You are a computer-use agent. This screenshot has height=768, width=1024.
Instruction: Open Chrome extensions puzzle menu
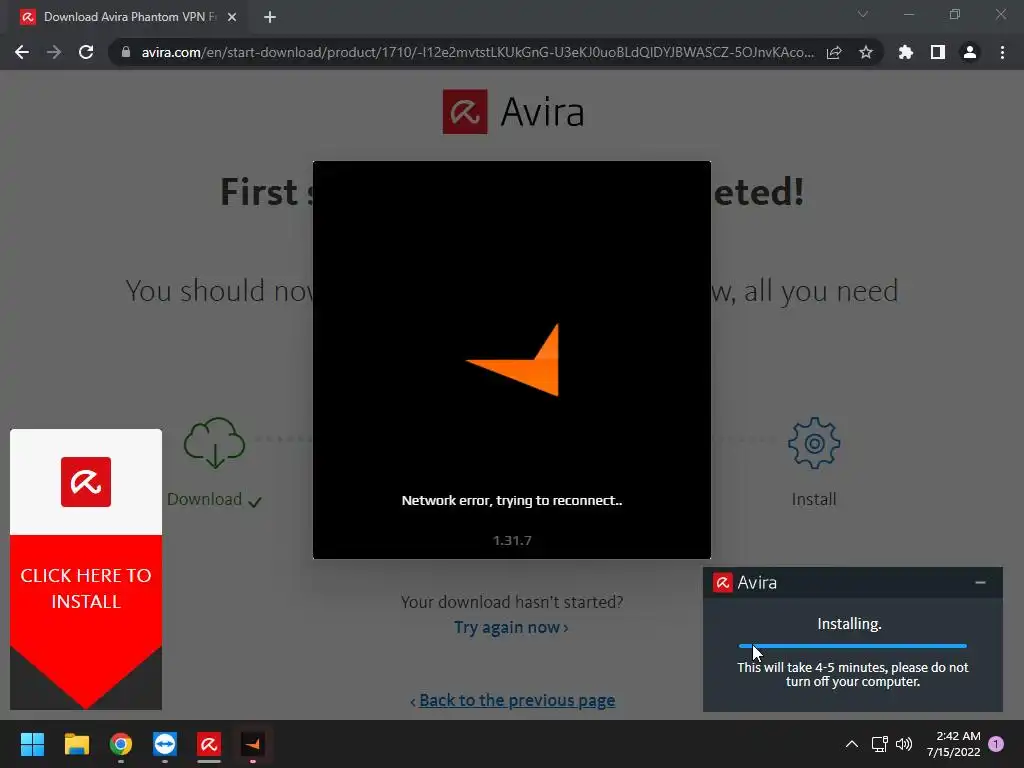[x=906, y=52]
